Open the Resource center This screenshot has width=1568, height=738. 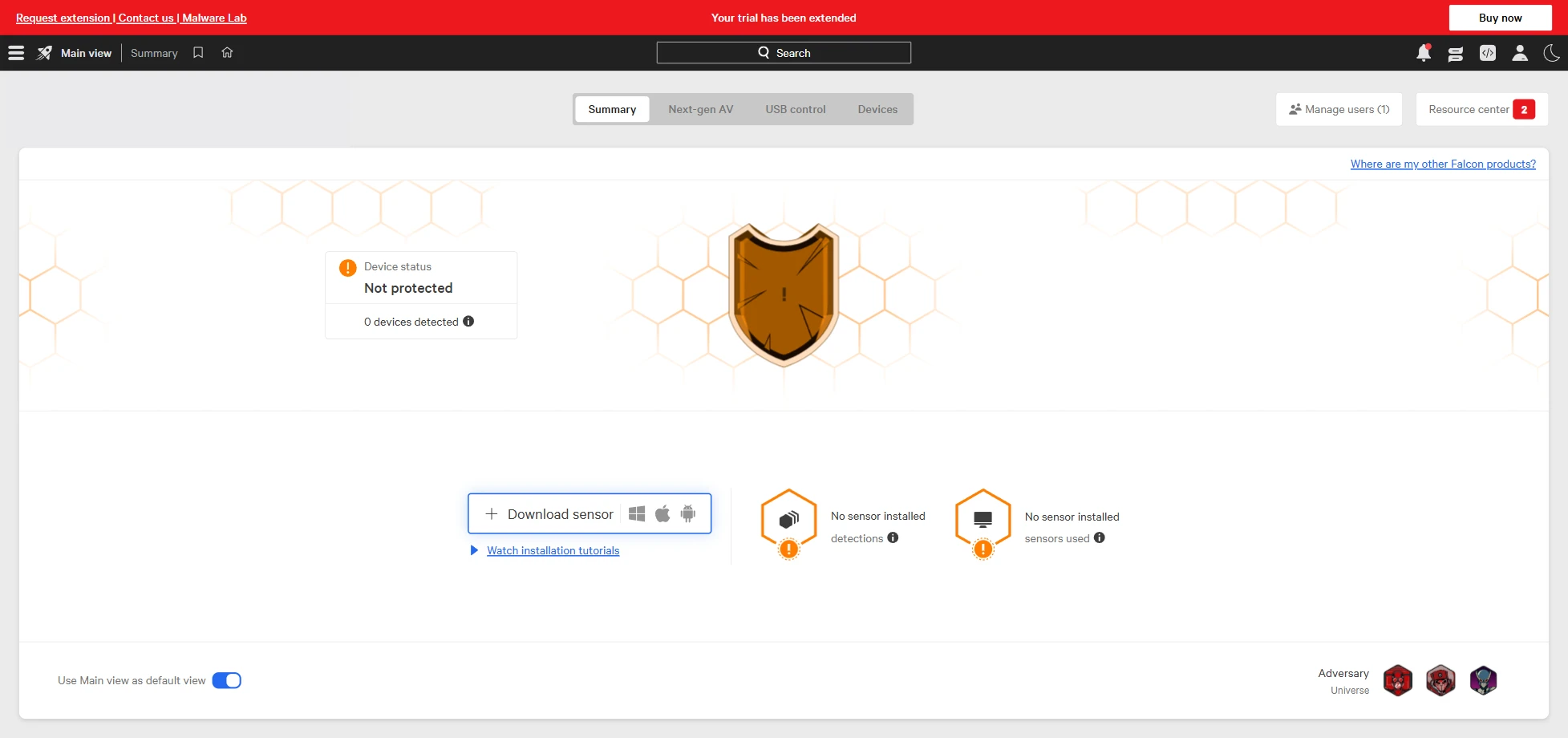pyautogui.click(x=1481, y=109)
